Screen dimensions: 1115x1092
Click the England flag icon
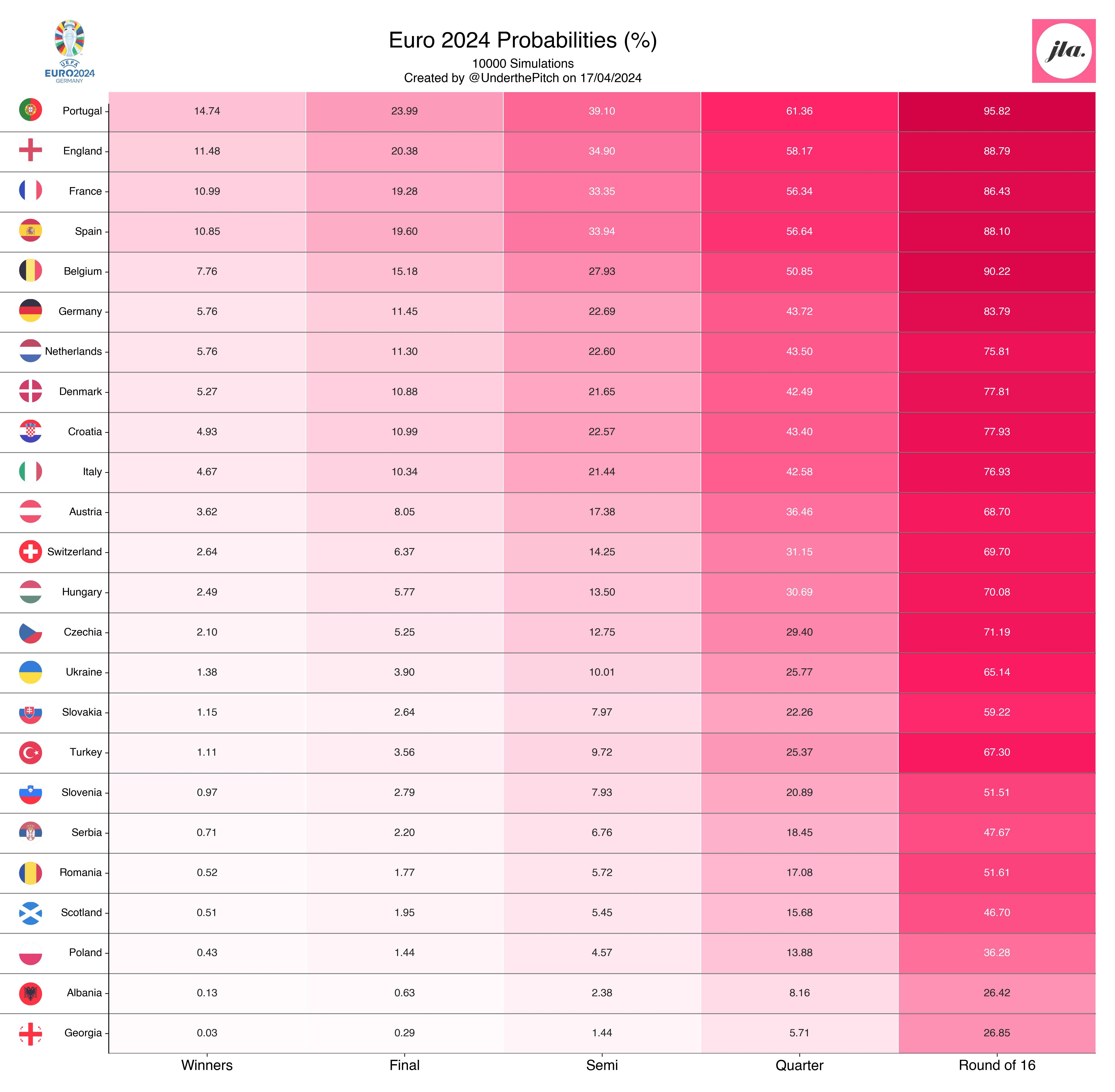(x=30, y=150)
